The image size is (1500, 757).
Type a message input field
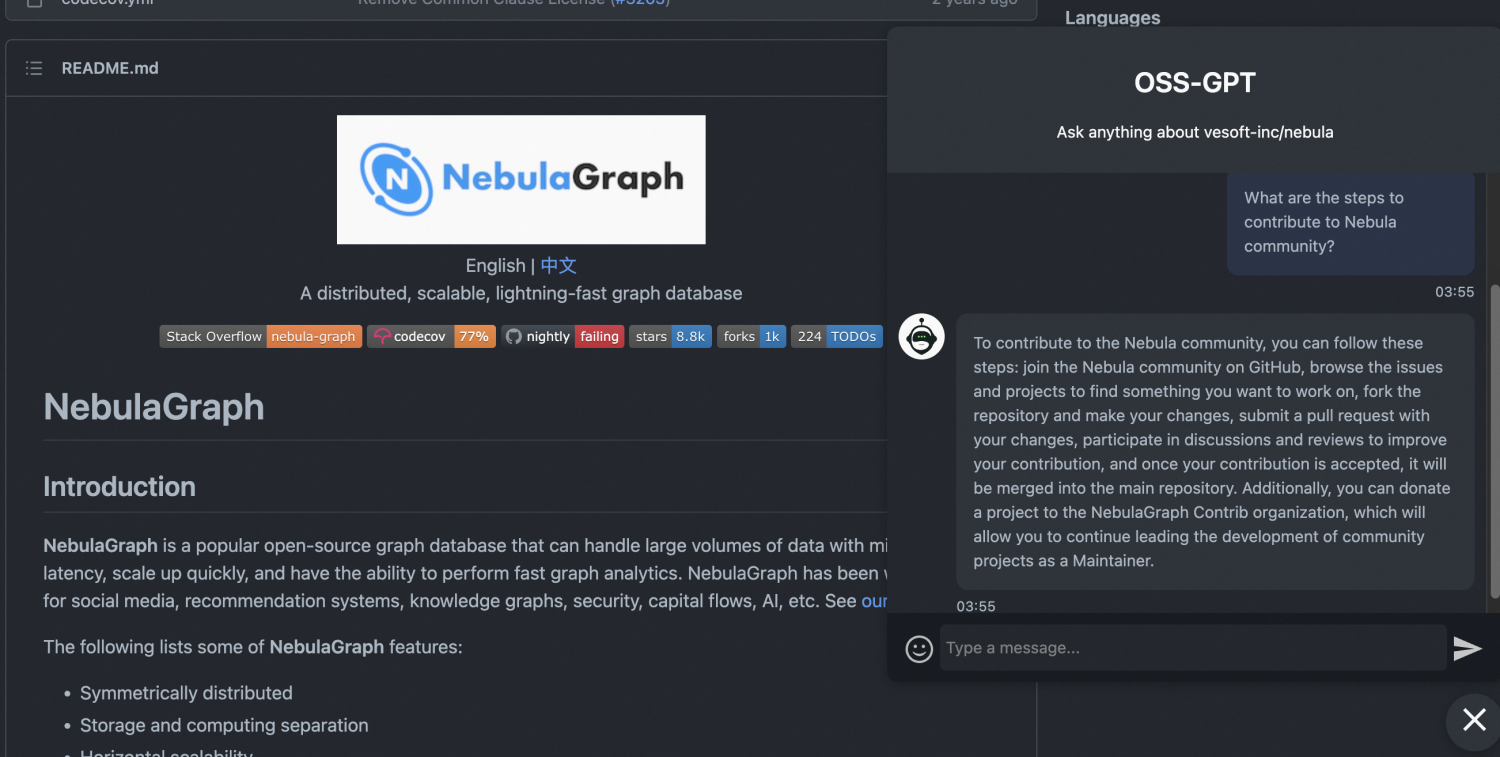[1193, 648]
